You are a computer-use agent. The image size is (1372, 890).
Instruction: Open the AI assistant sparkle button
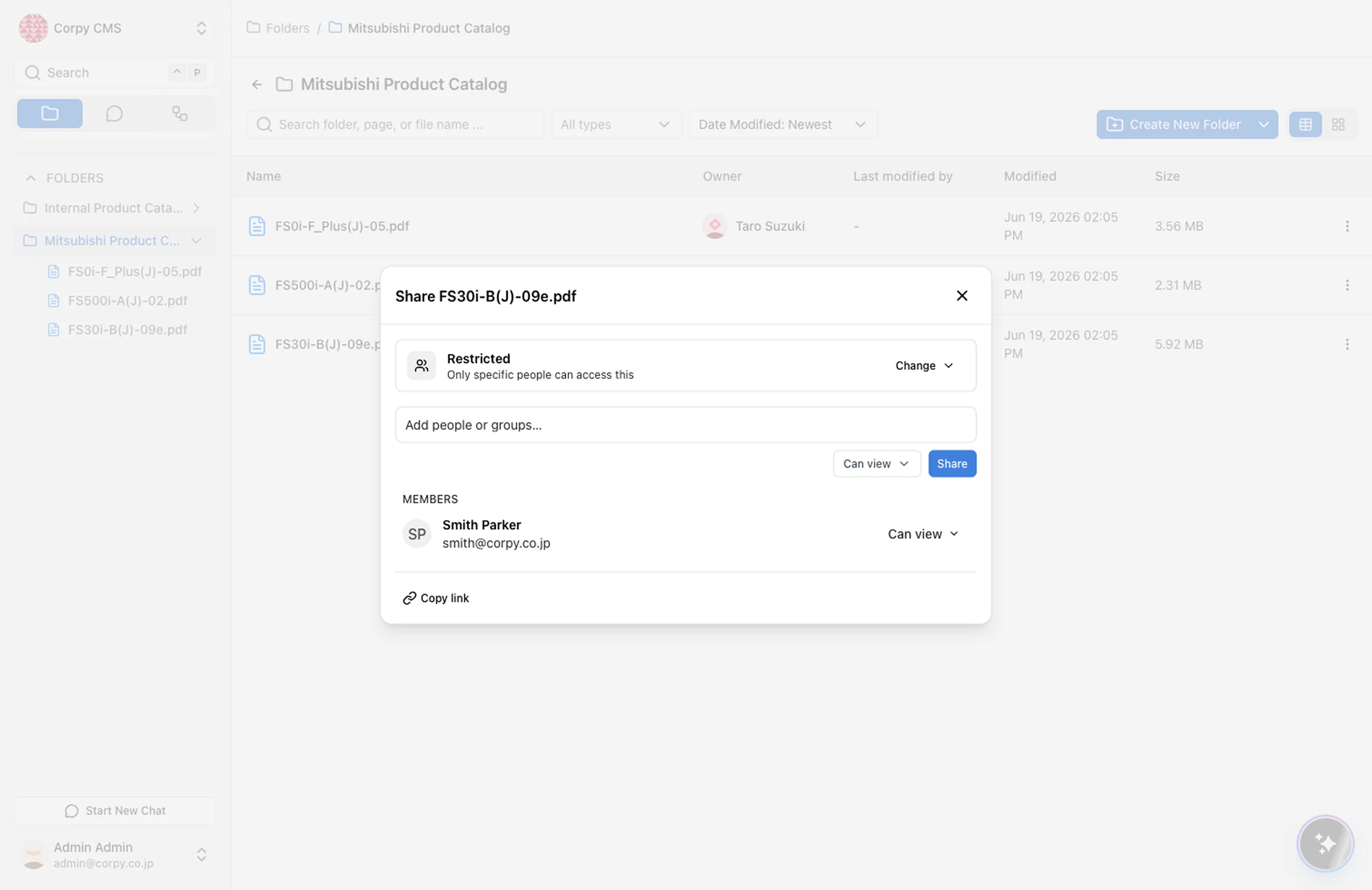1325,843
